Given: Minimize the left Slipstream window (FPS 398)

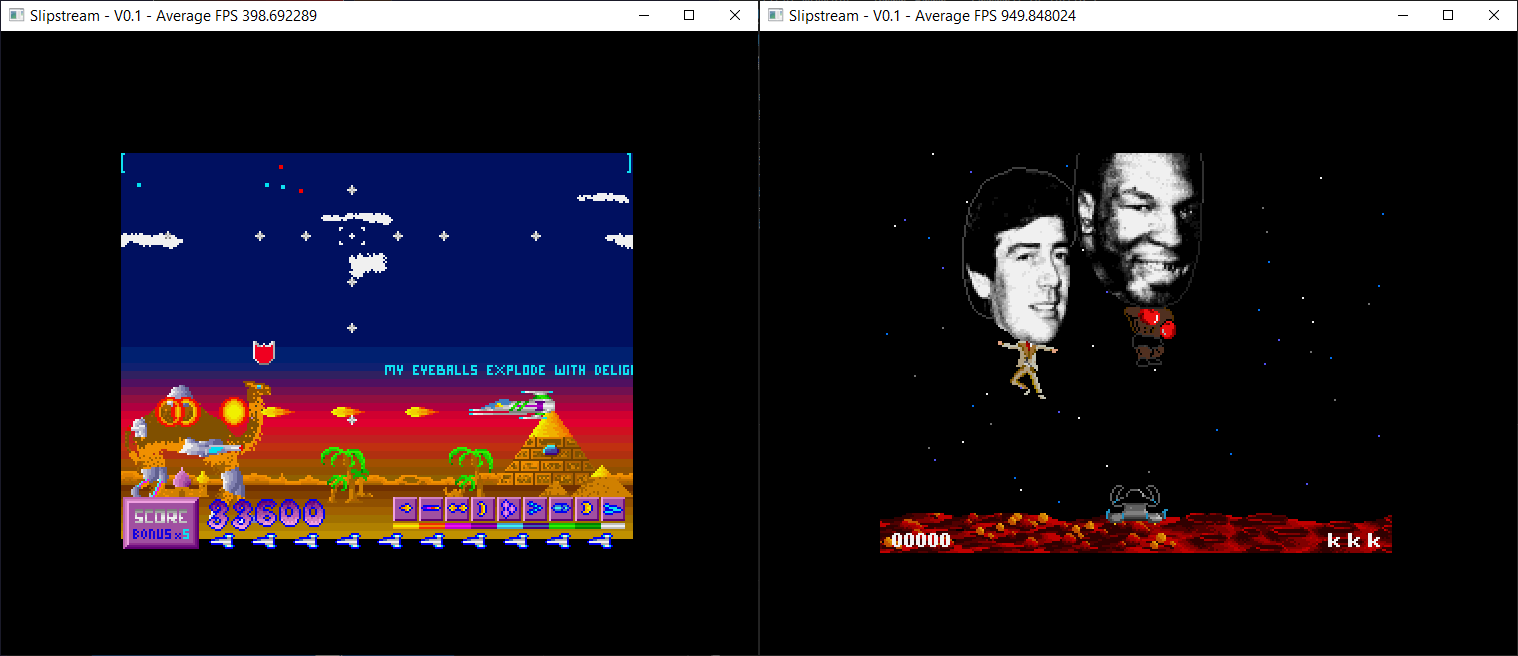Looking at the screenshot, I should click(643, 15).
